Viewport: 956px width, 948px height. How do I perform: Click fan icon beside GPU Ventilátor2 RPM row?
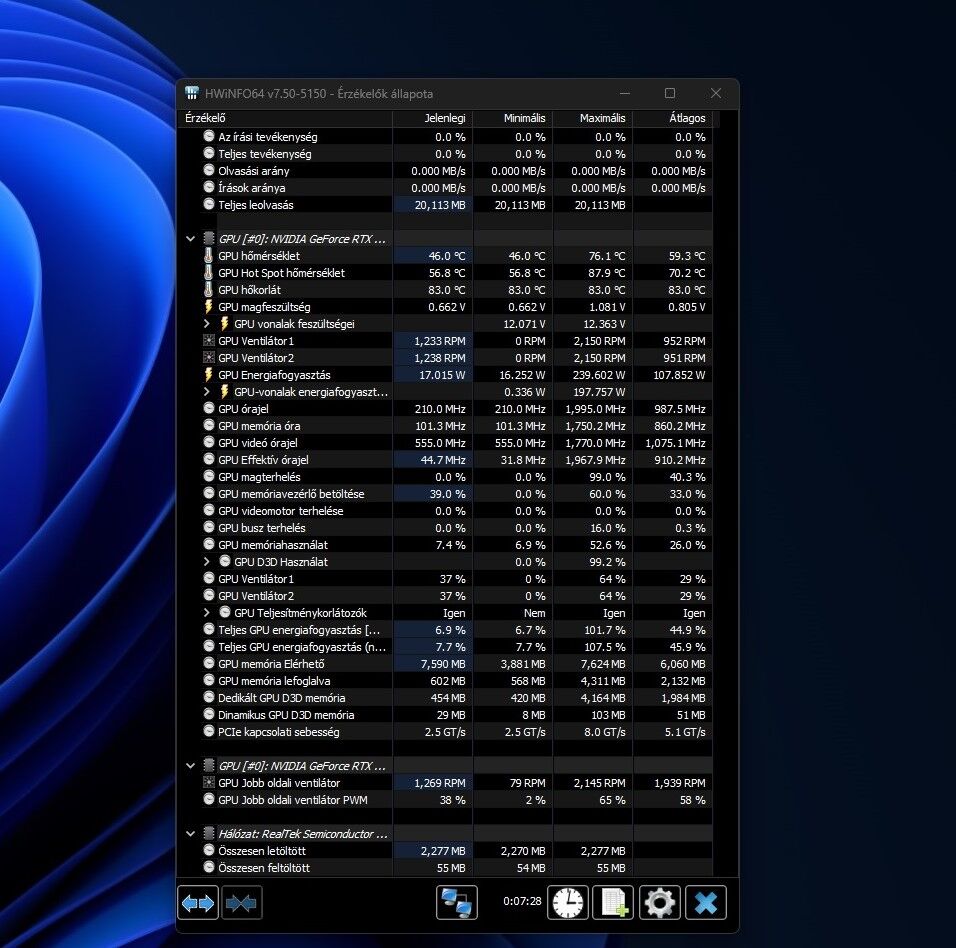(209, 358)
